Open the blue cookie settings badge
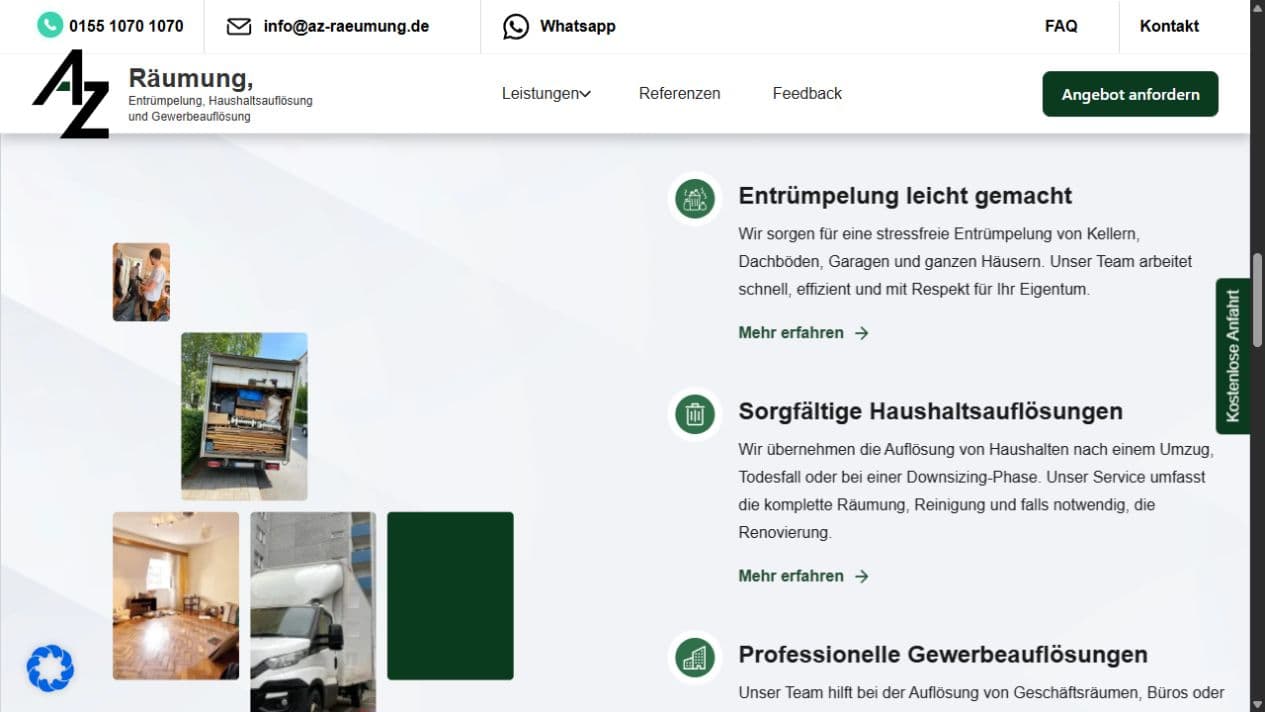The image size is (1265, 712). pos(50,668)
